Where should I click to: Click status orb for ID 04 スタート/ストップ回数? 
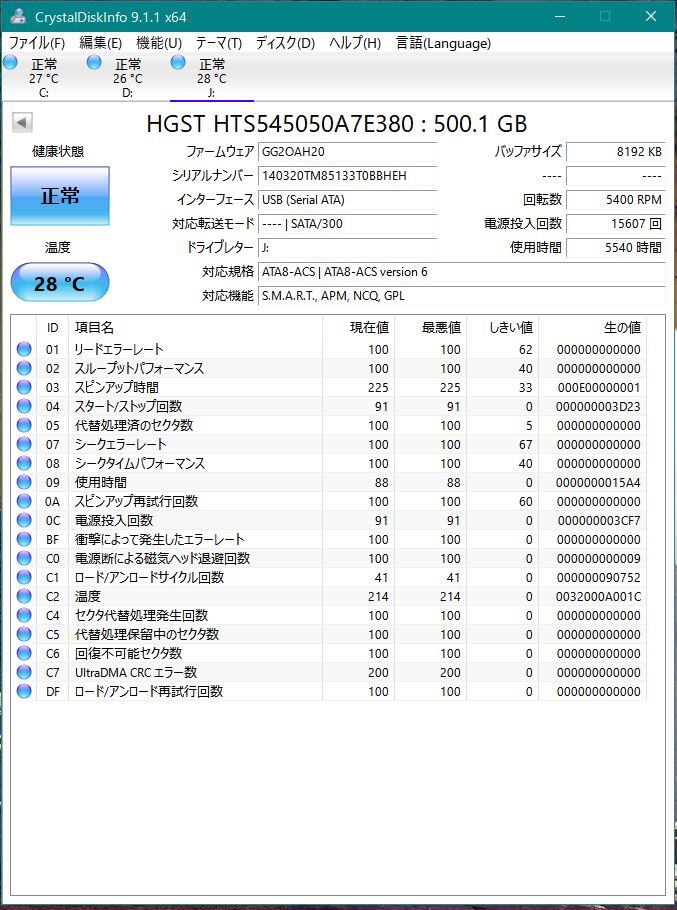(x=24, y=406)
